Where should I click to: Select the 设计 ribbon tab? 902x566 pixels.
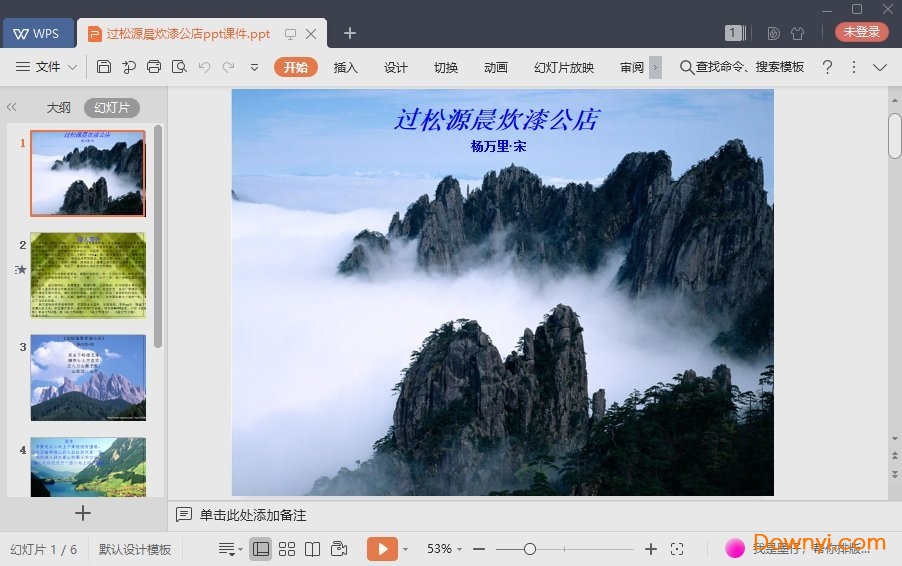(x=396, y=67)
